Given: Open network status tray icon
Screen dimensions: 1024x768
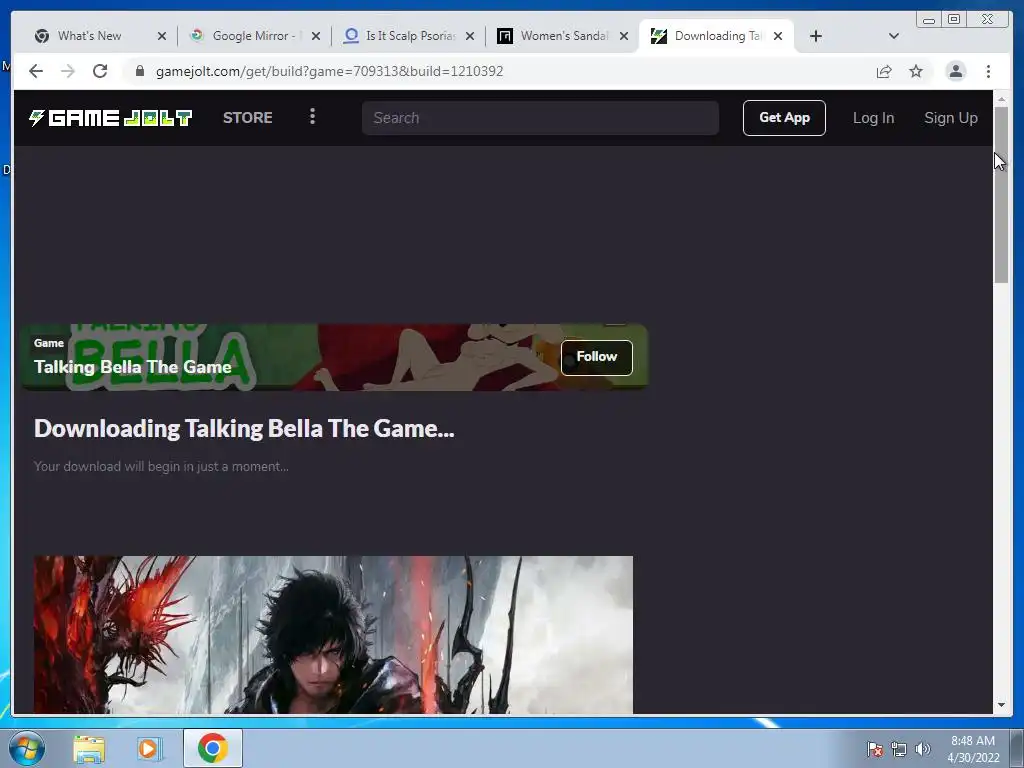Looking at the screenshot, I should [899, 748].
